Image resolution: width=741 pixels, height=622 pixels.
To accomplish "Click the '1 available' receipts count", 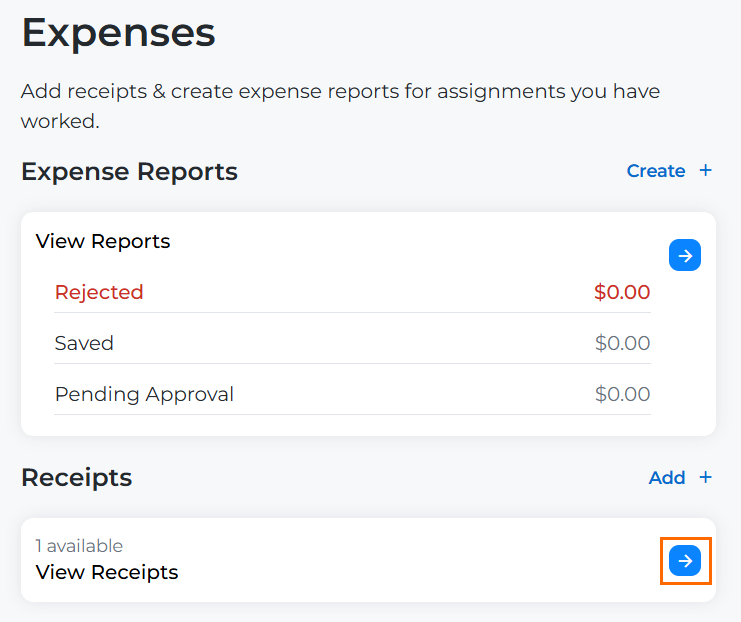I will [x=79, y=546].
